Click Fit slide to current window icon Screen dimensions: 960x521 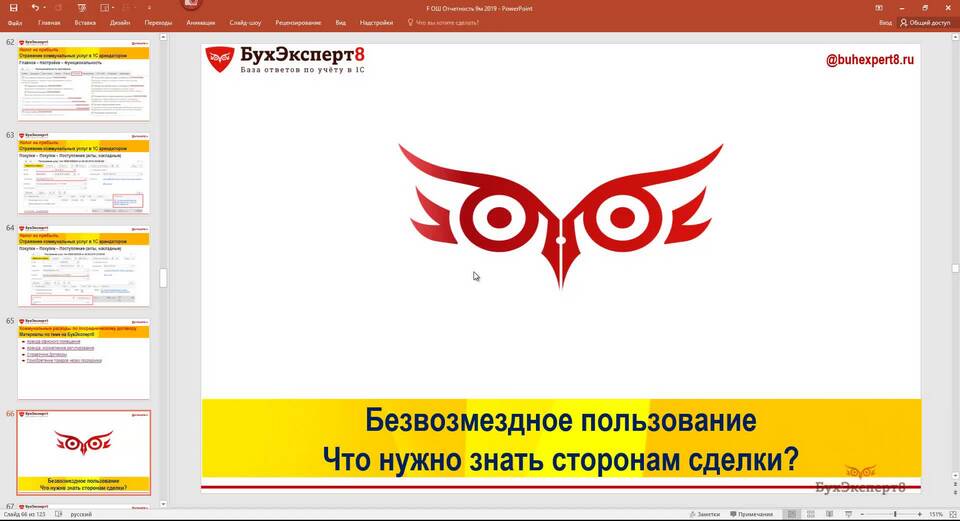coord(952,514)
